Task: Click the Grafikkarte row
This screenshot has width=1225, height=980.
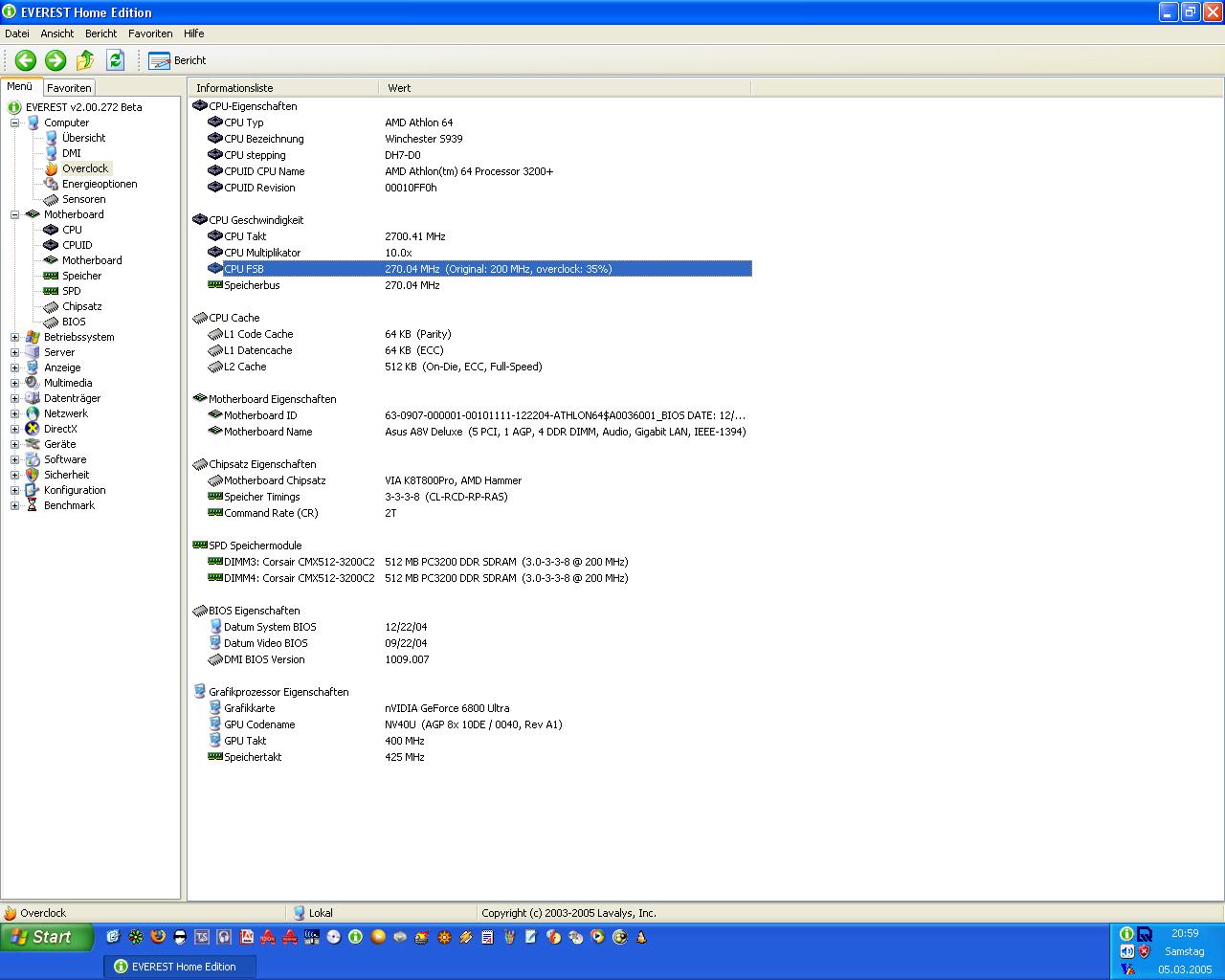Action: point(479,708)
